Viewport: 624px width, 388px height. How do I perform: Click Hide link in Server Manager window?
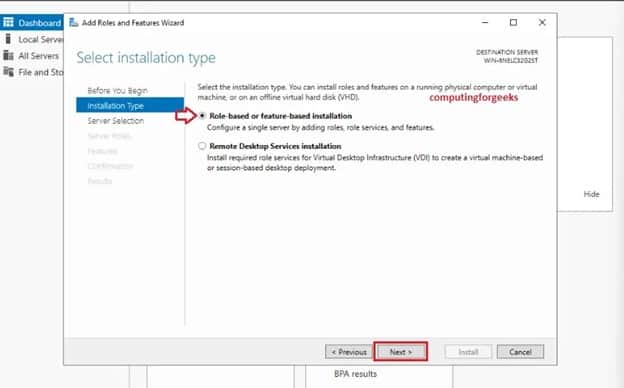tap(591, 194)
